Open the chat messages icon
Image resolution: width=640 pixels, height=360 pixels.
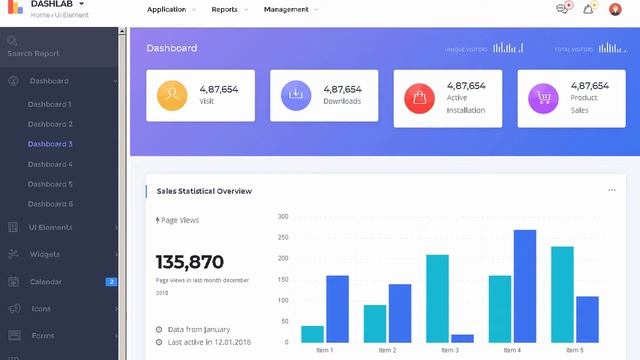tap(562, 9)
